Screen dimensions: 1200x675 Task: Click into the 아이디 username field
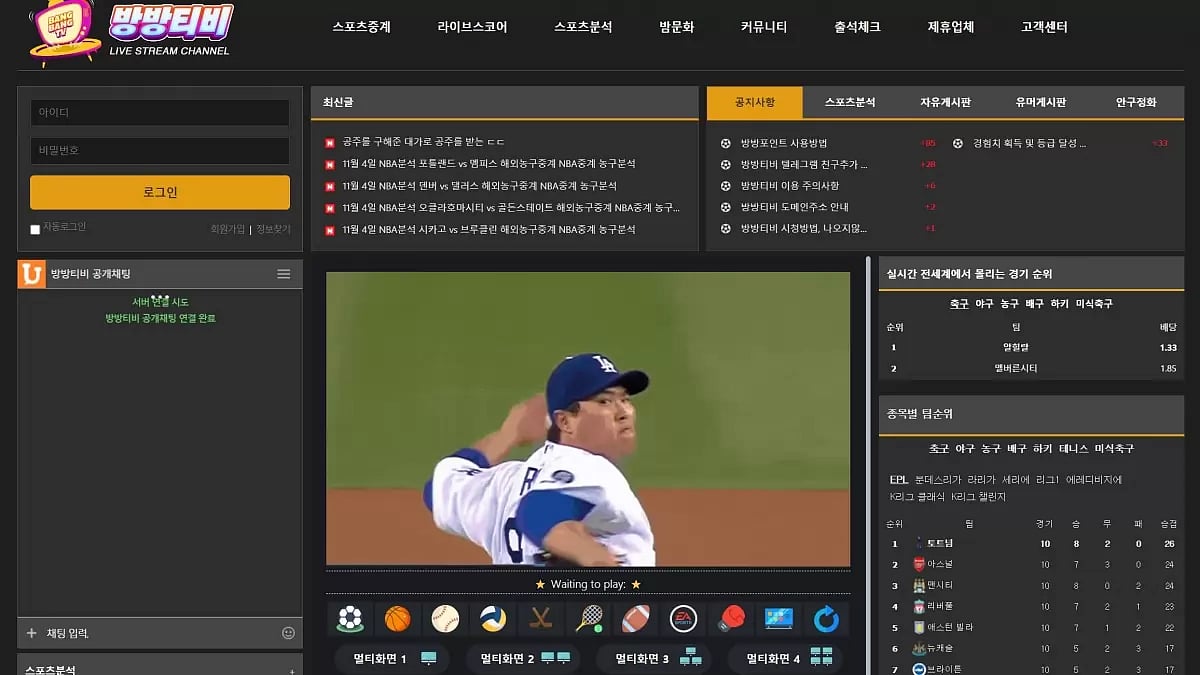[x=160, y=113]
